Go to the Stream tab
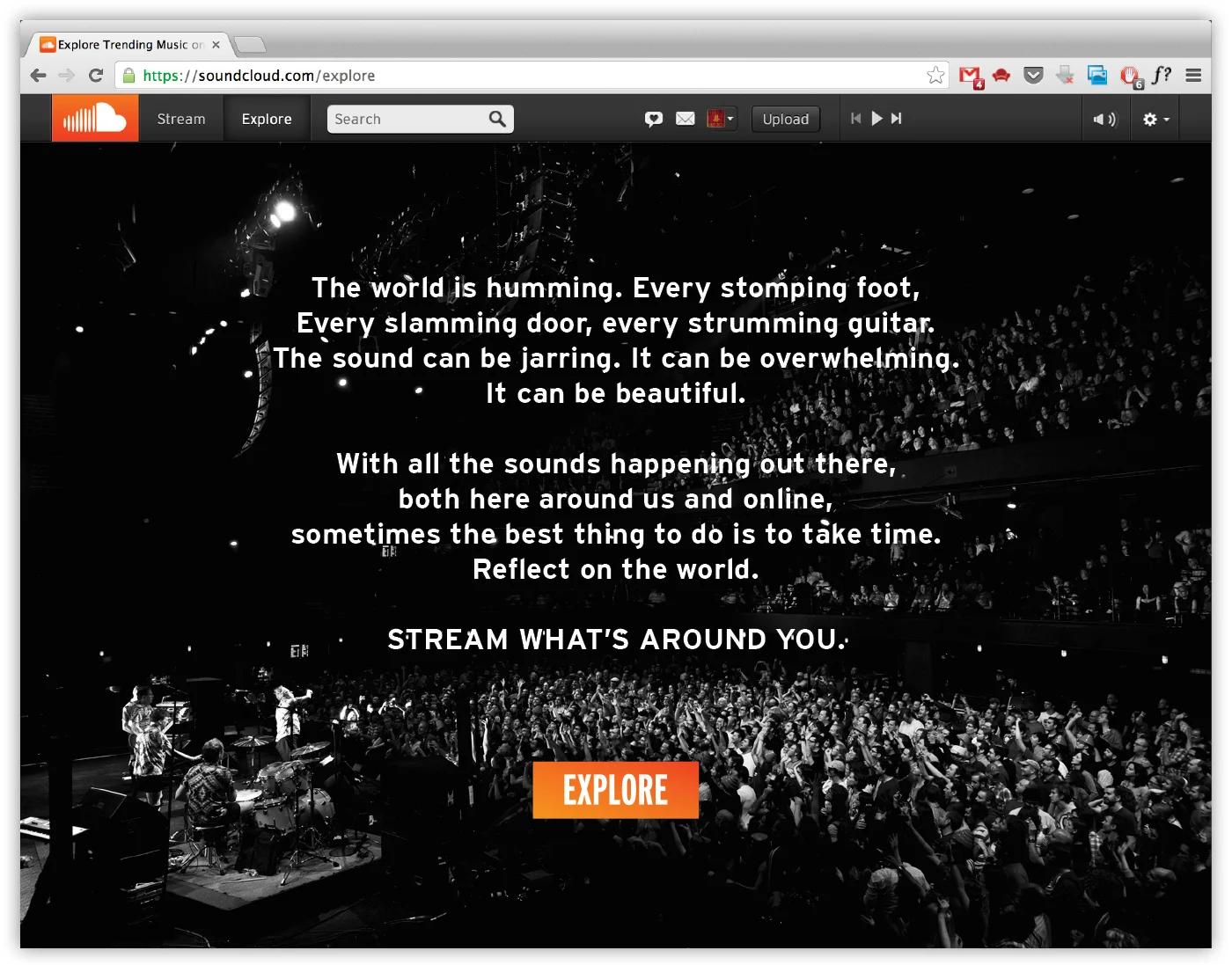This screenshot has width=1232, height=965. pyautogui.click(x=180, y=119)
